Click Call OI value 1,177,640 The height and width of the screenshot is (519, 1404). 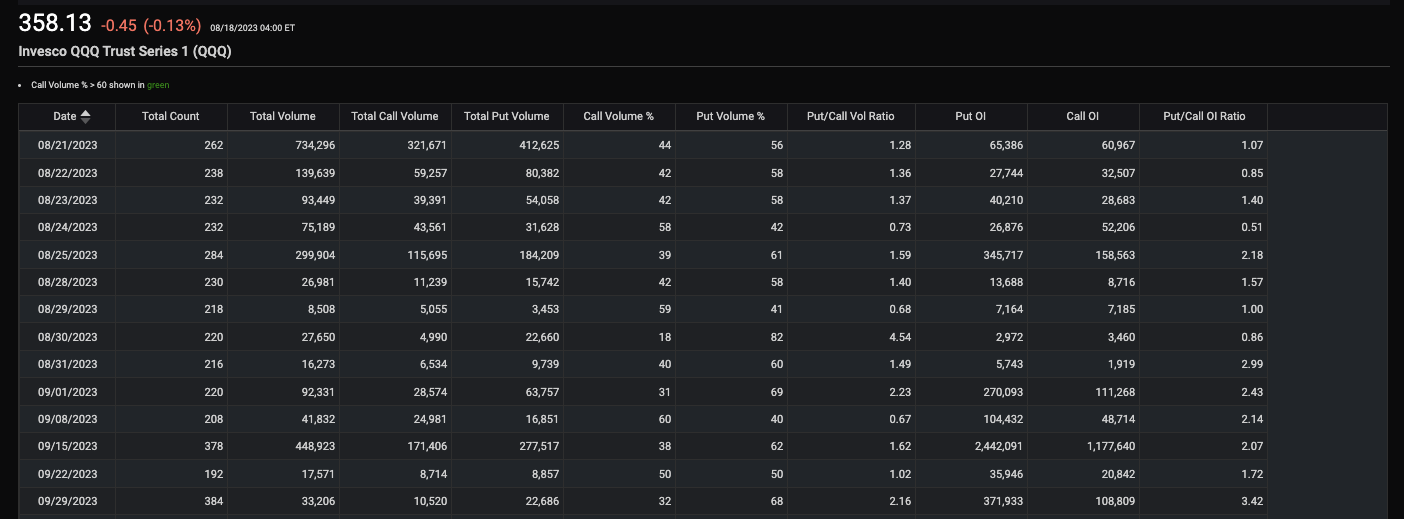[x=1109, y=446]
